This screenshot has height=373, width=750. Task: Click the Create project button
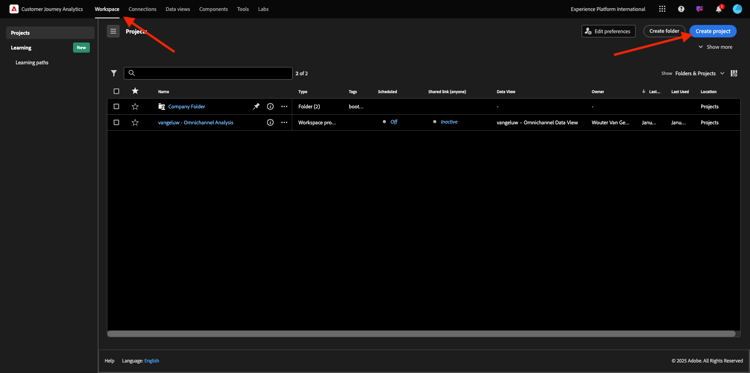(x=713, y=31)
